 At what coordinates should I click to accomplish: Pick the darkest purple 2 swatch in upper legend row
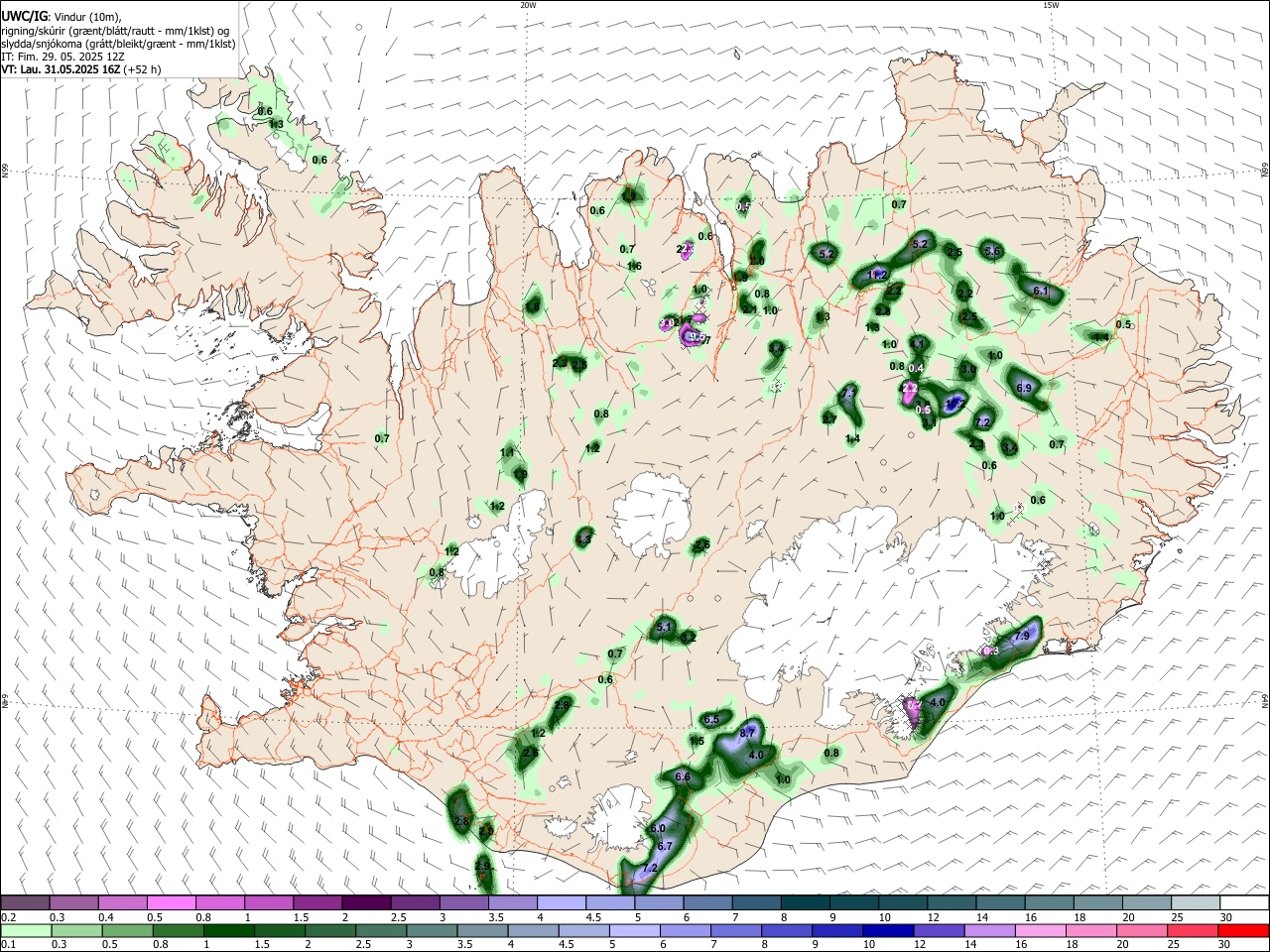coord(365,902)
